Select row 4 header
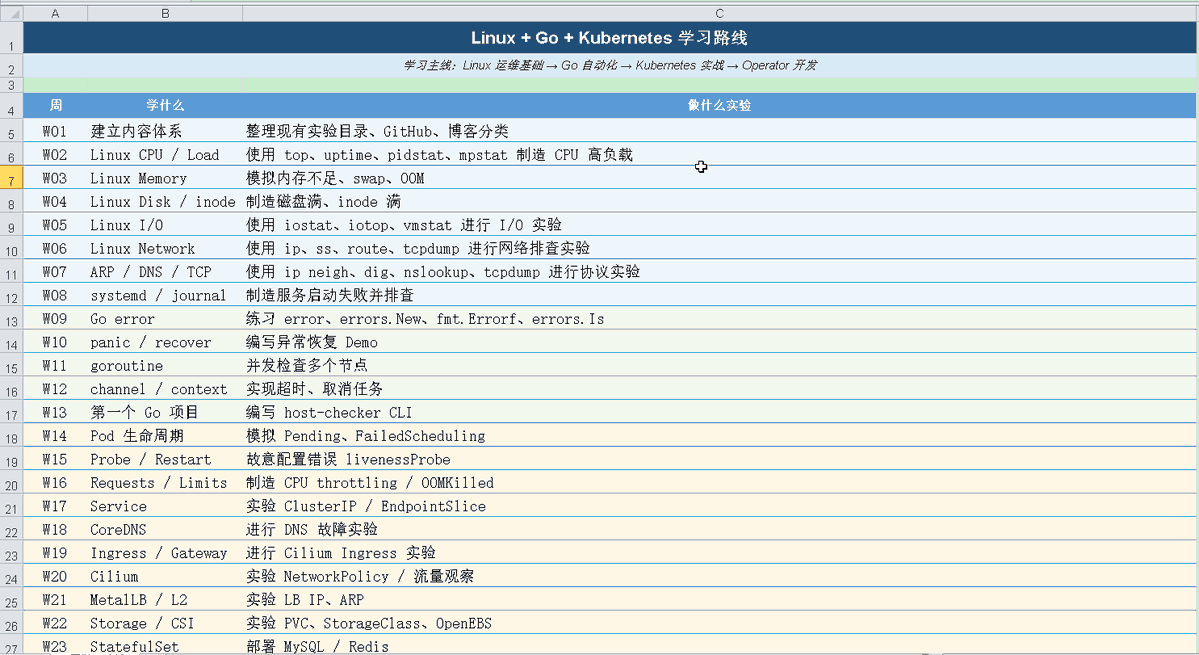1199x655 pixels. pos(11,105)
